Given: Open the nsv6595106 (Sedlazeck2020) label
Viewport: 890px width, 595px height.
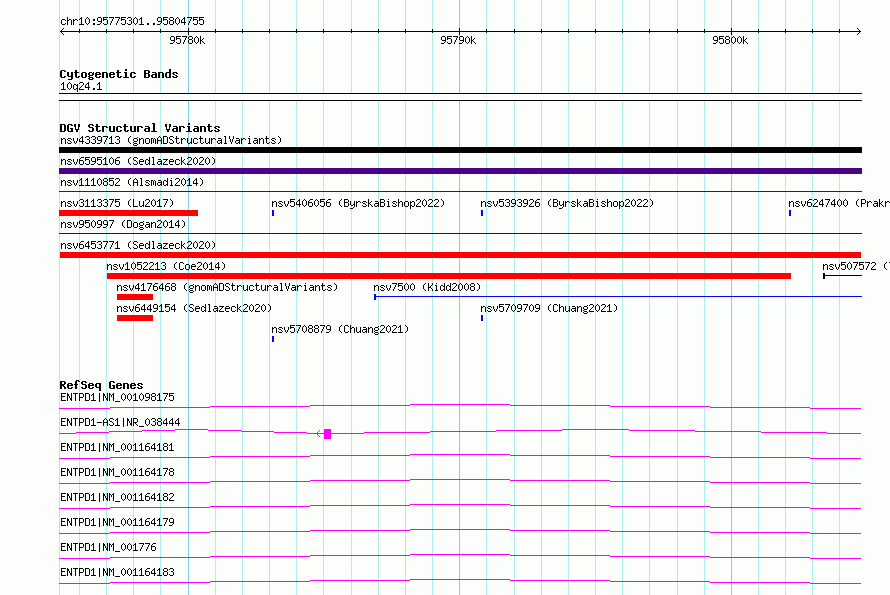Looking at the screenshot, I should point(138,161).
